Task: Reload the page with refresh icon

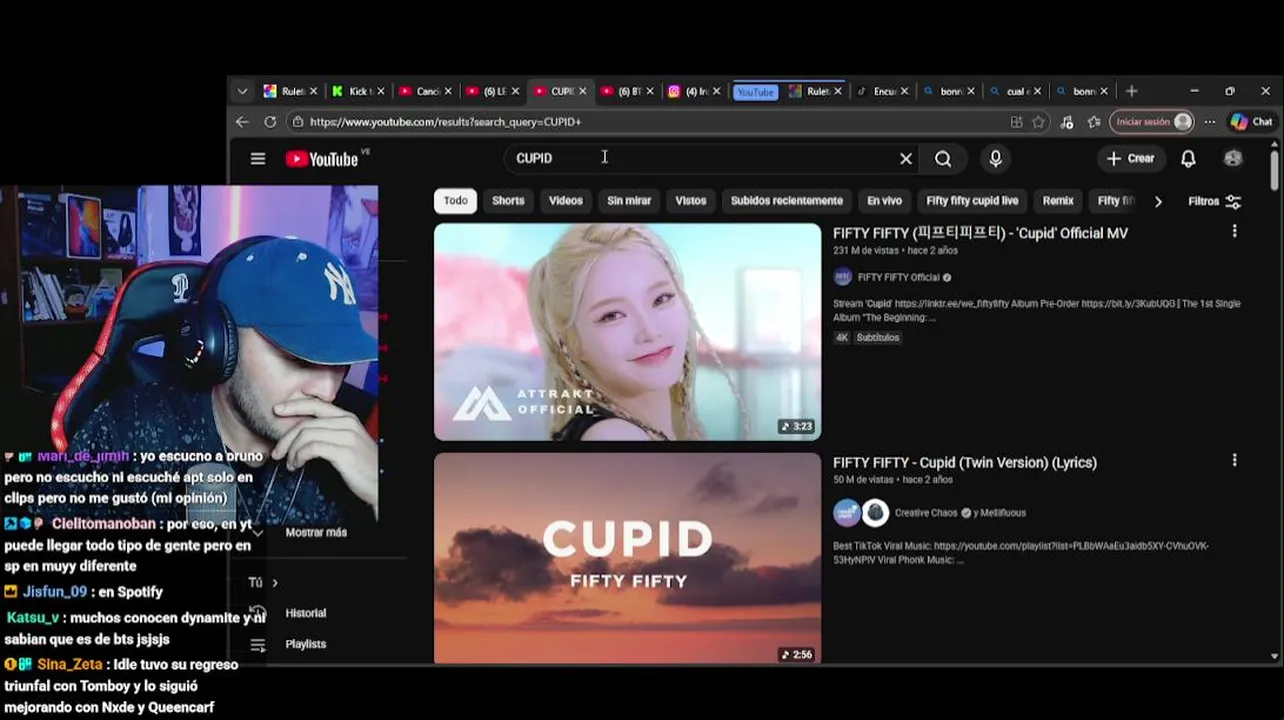Action: pyautogui.click(x=270, y=122)
